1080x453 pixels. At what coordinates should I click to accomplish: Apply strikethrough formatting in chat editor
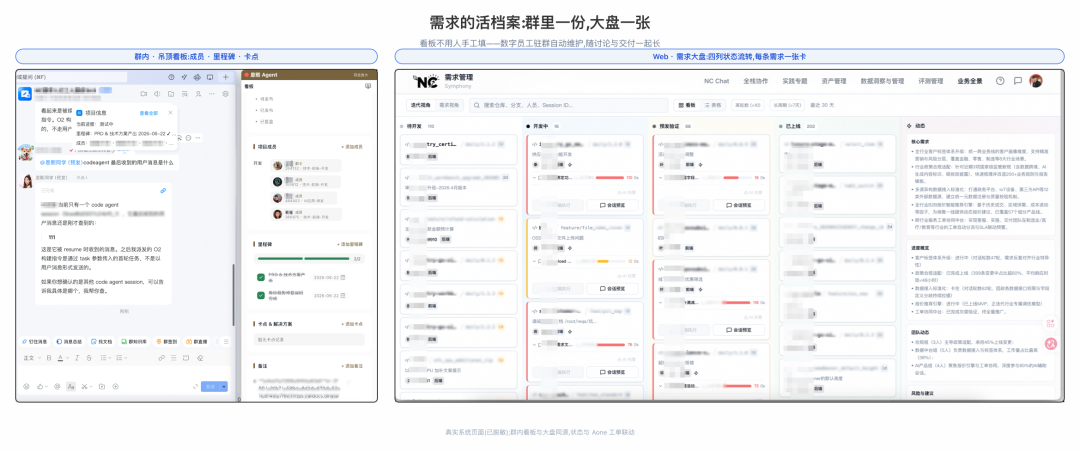point(89,358)
